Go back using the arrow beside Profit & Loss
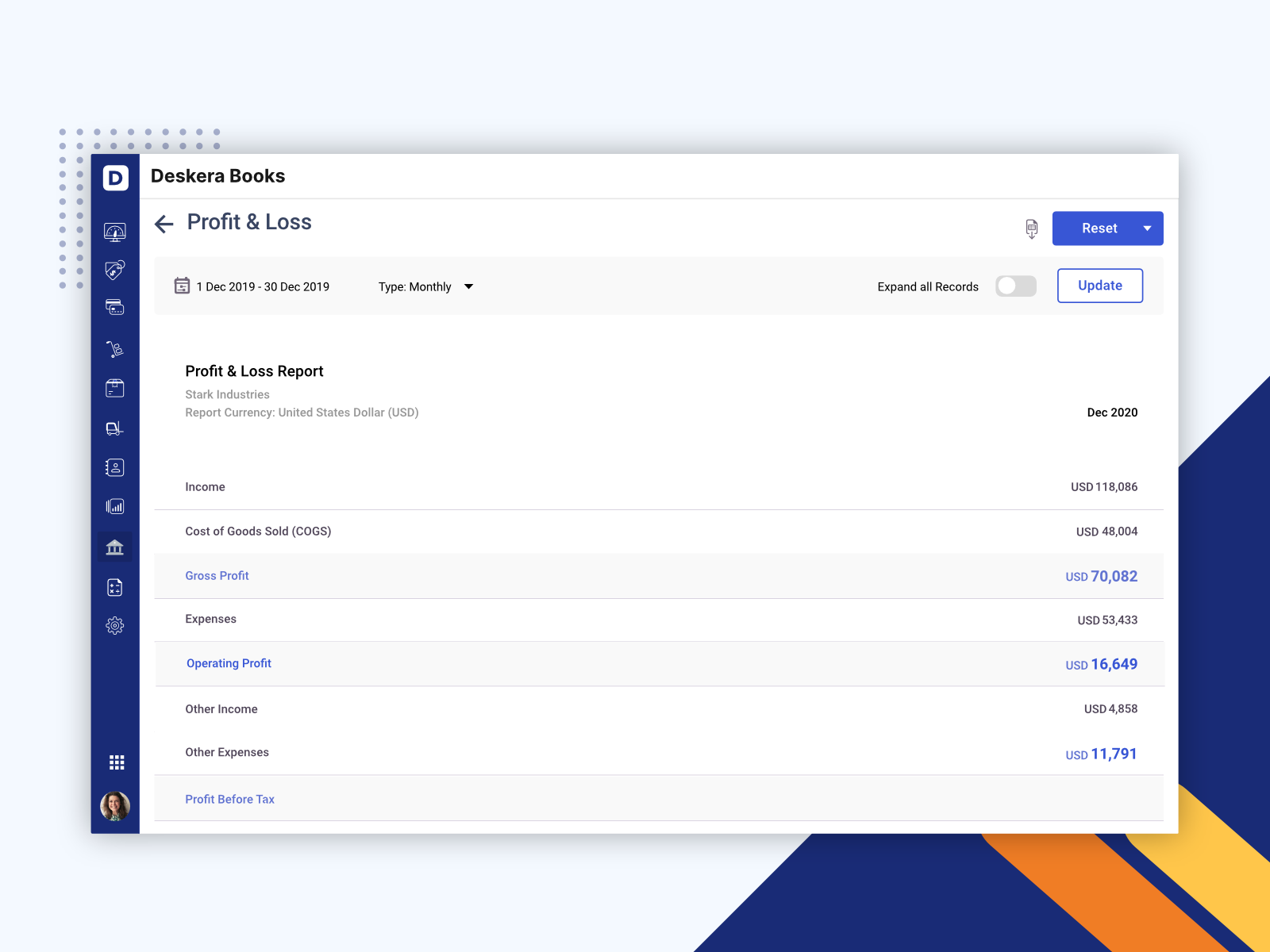This screenshot has width=1270, height=952. click(164, 225)
